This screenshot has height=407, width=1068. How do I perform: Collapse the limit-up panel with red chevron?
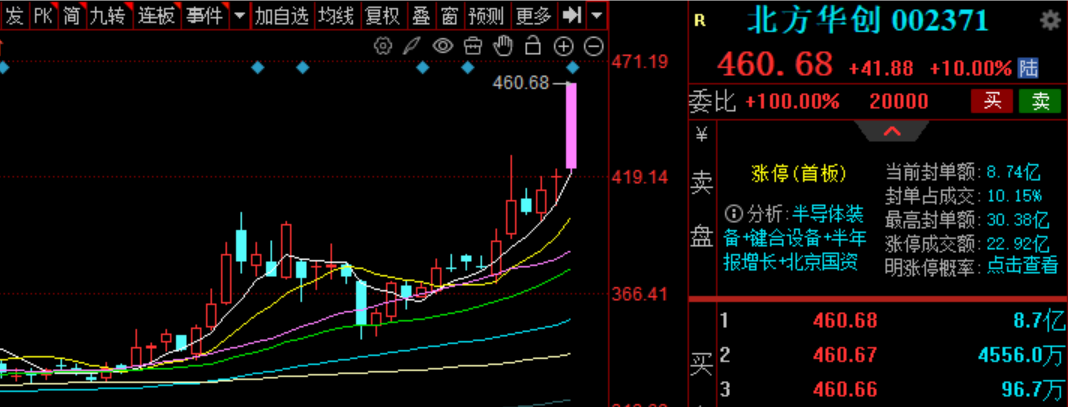pyautogui.click(x=892, y=131)
